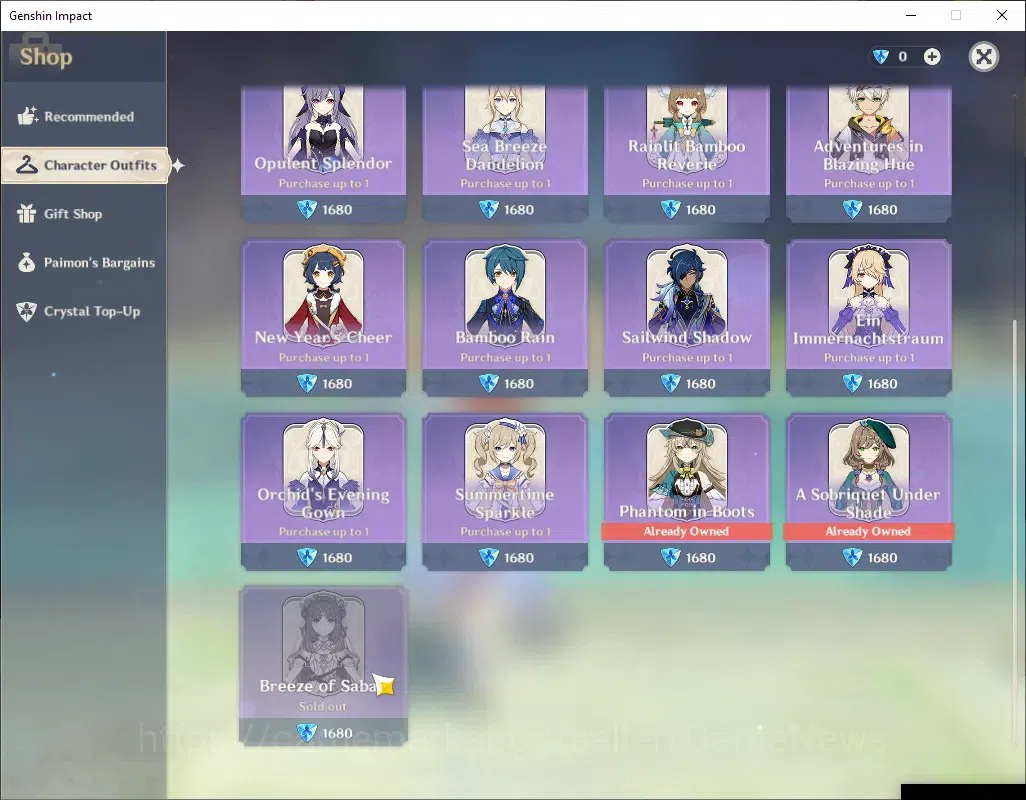This screenshot has width=1026, height=800.
Task: Click the crystal icon under Ein Immernachtstraum
Action: click(x=852, y=383)
